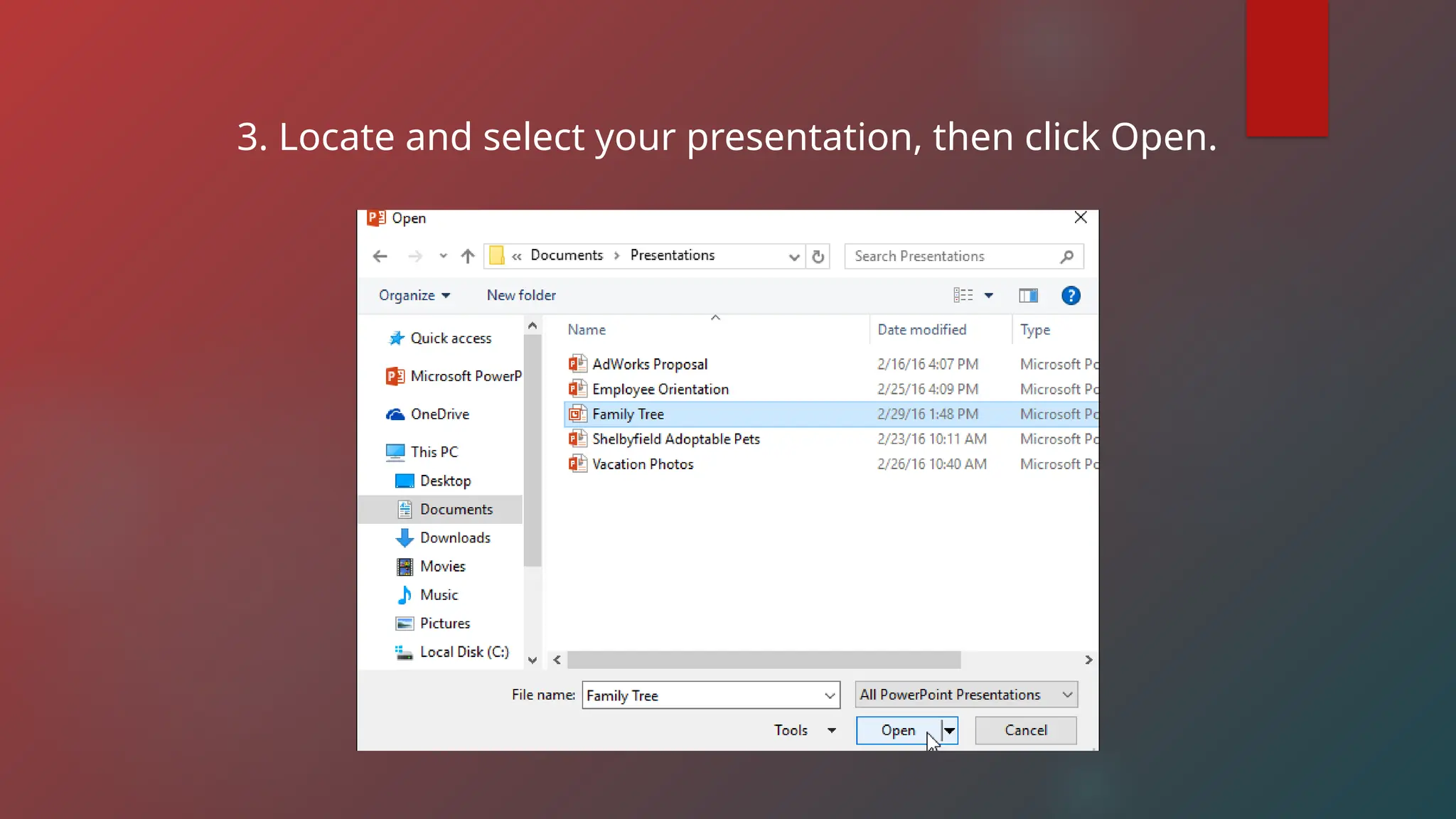Refresh the Presentations folder

818,257
